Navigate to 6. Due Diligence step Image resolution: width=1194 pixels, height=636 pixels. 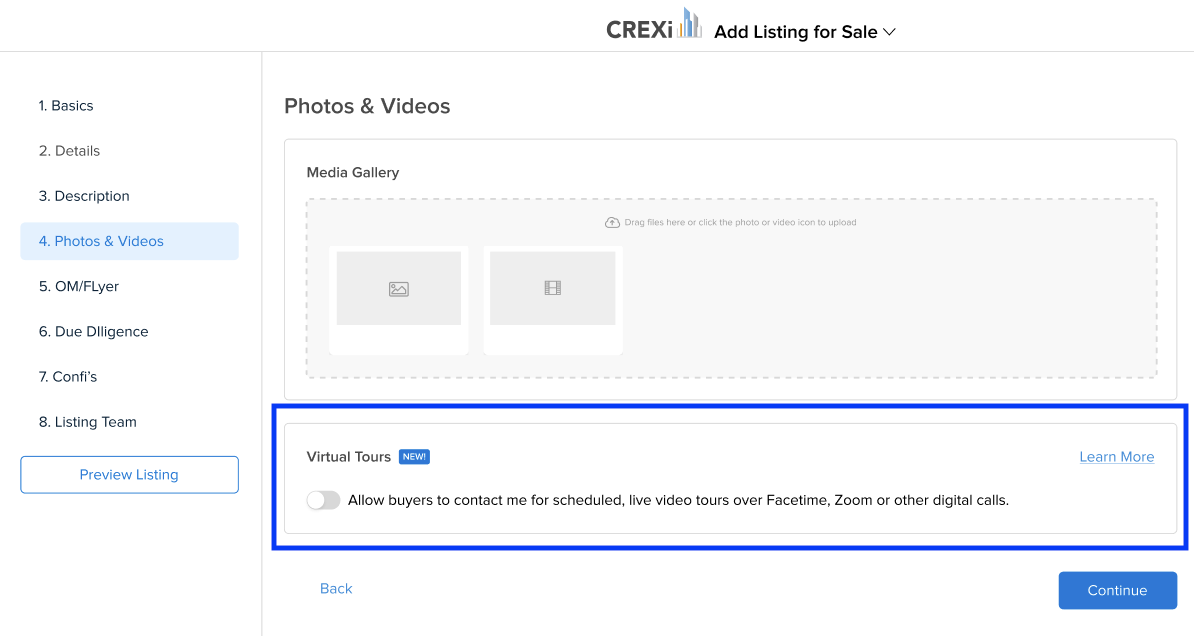(x=93, y=331)
